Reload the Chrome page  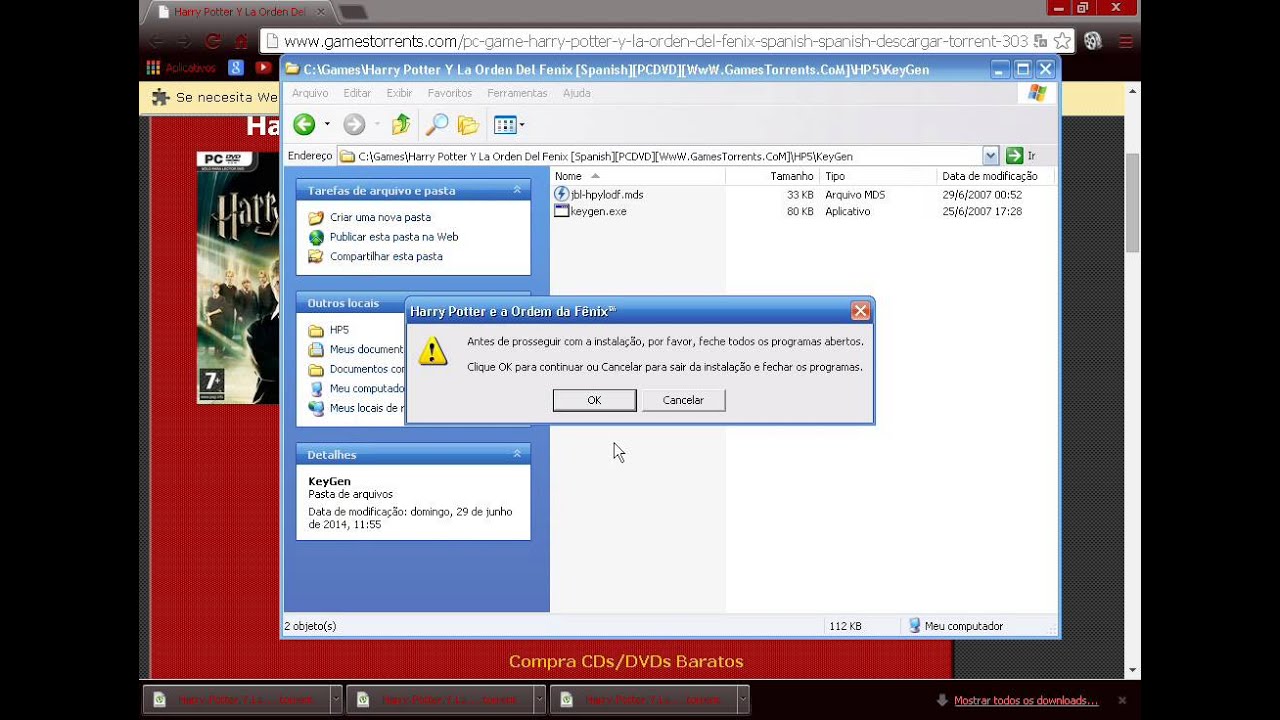[x=212, y=41]
